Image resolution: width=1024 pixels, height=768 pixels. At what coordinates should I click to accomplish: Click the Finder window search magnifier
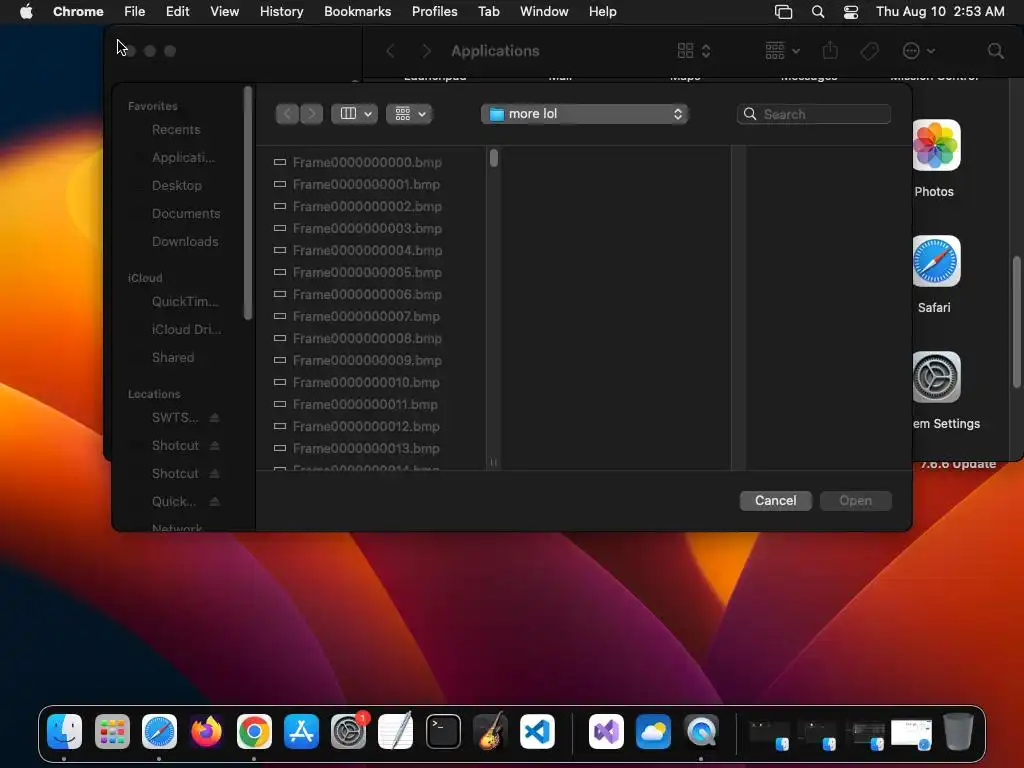pos(995,51)
